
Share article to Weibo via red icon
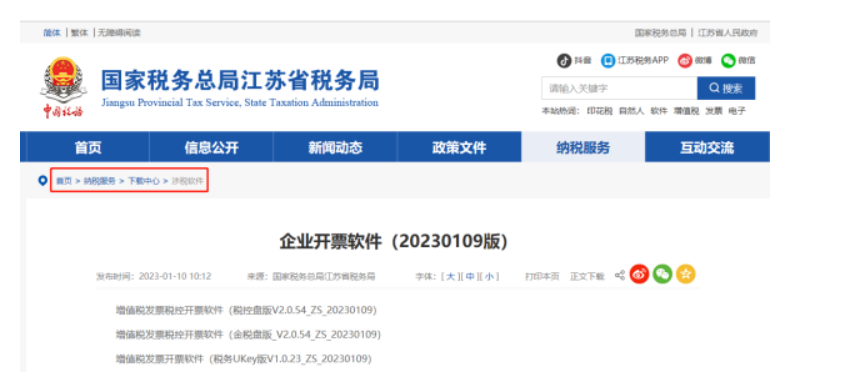639,274
